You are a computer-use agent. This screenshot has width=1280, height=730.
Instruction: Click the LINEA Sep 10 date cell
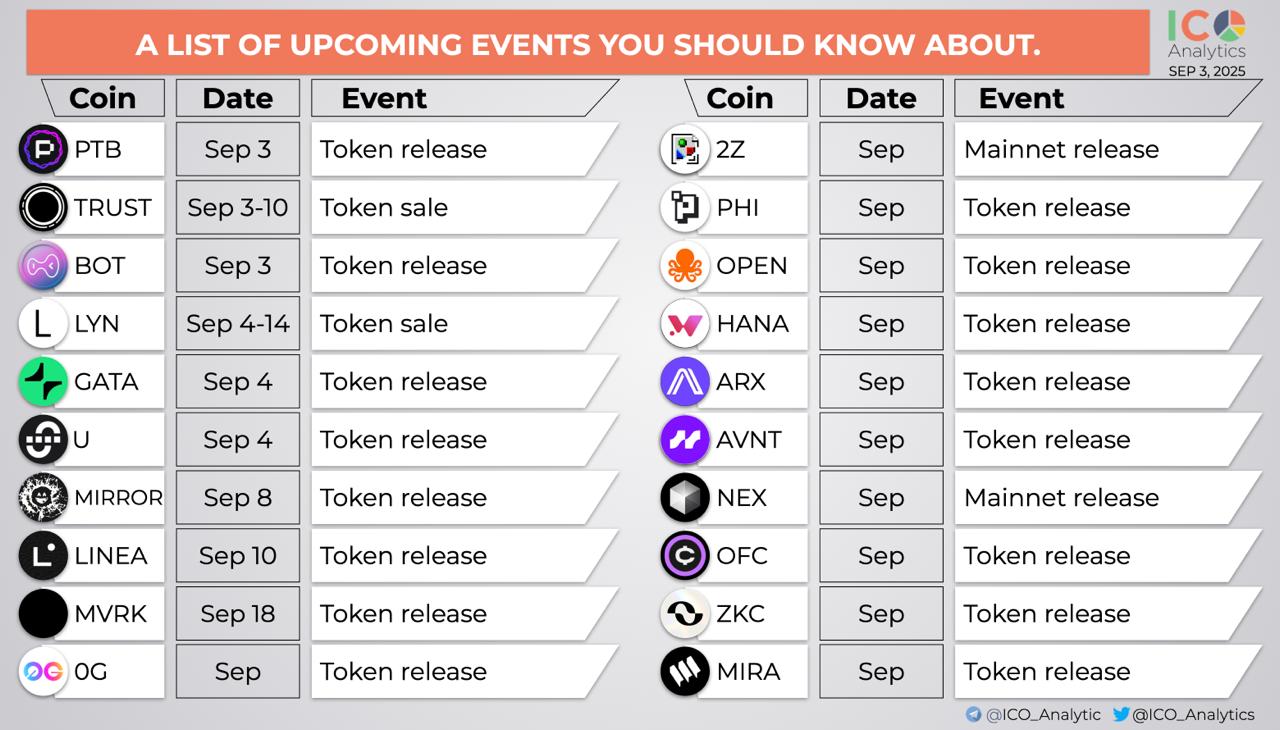pos(238,556)
